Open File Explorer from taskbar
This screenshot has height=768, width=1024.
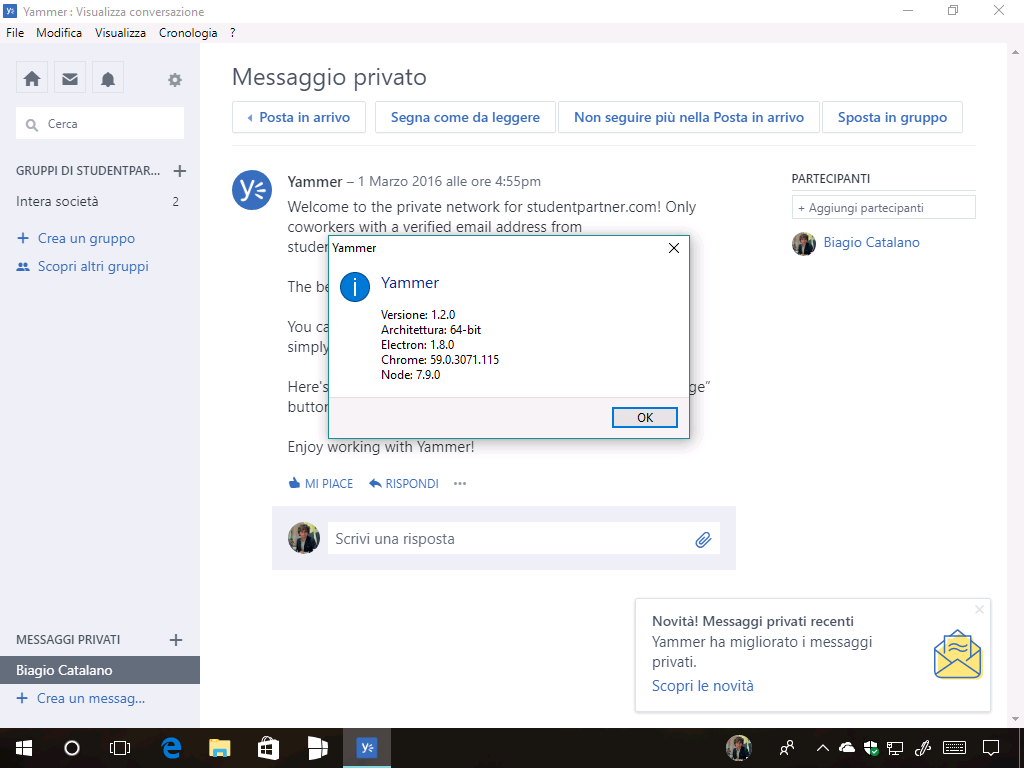(x=219, y=748)
